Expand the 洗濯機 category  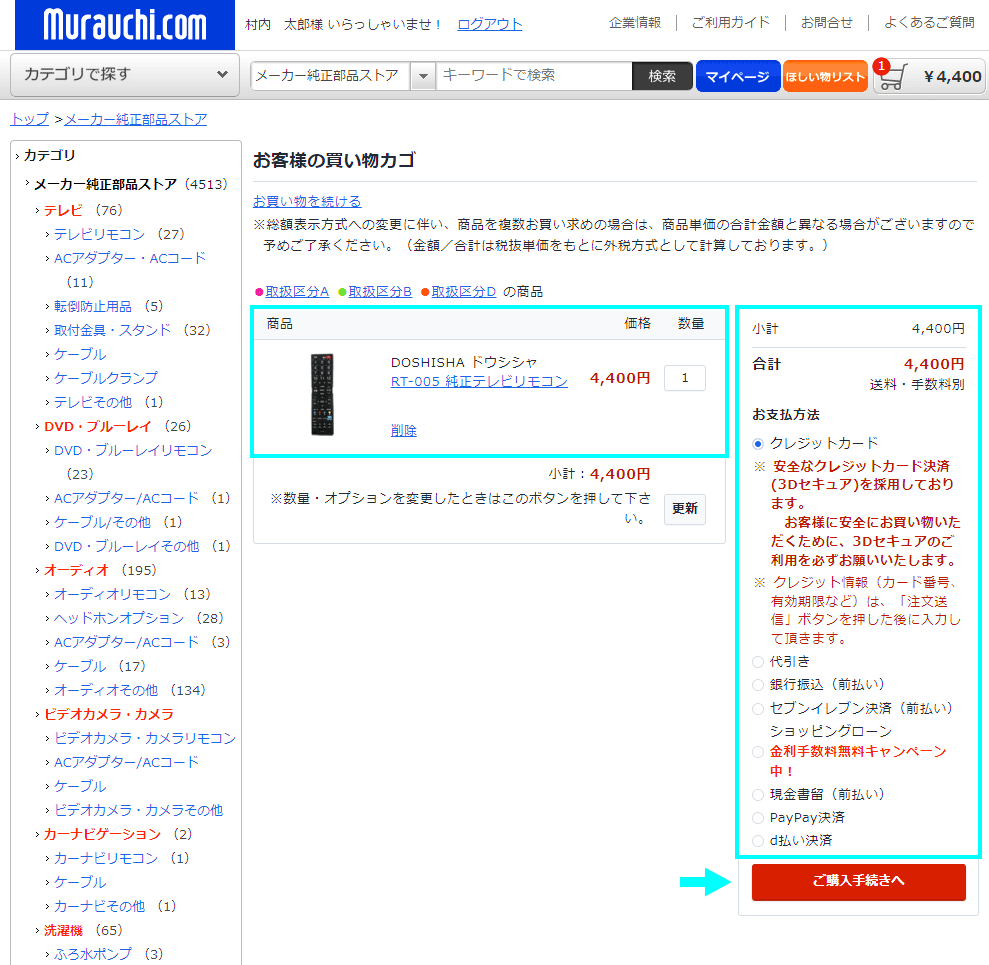click(x=63, y=930)
